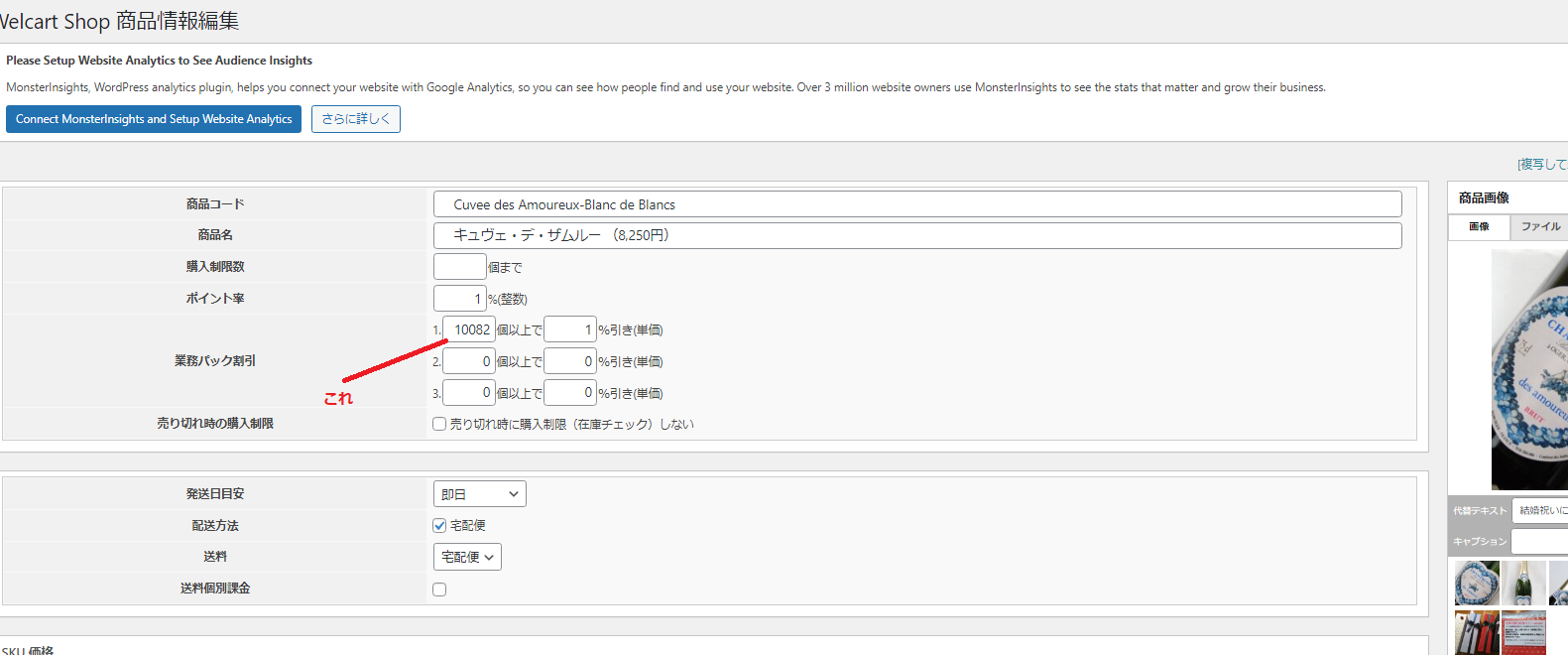Open the 発送日目安 dropdown showing 即日

[x=480, y=494]
